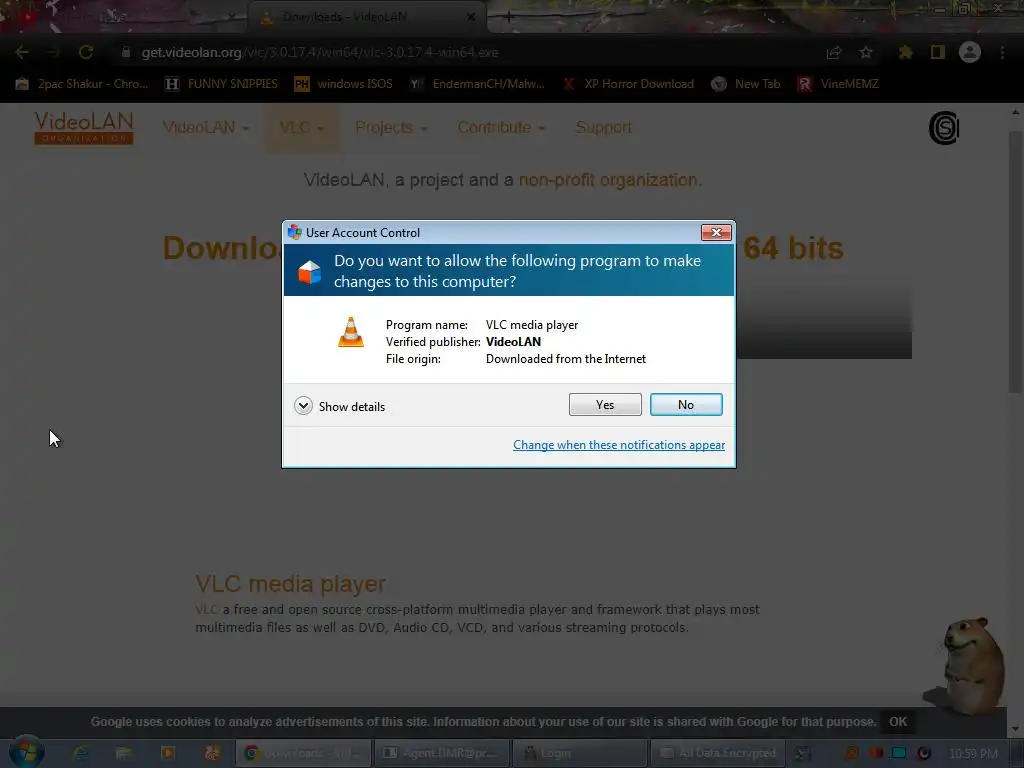Screen dimensions: 1024x768
Task: Switch to Chrome Downloads taskbar button
Action: [303, 753]
